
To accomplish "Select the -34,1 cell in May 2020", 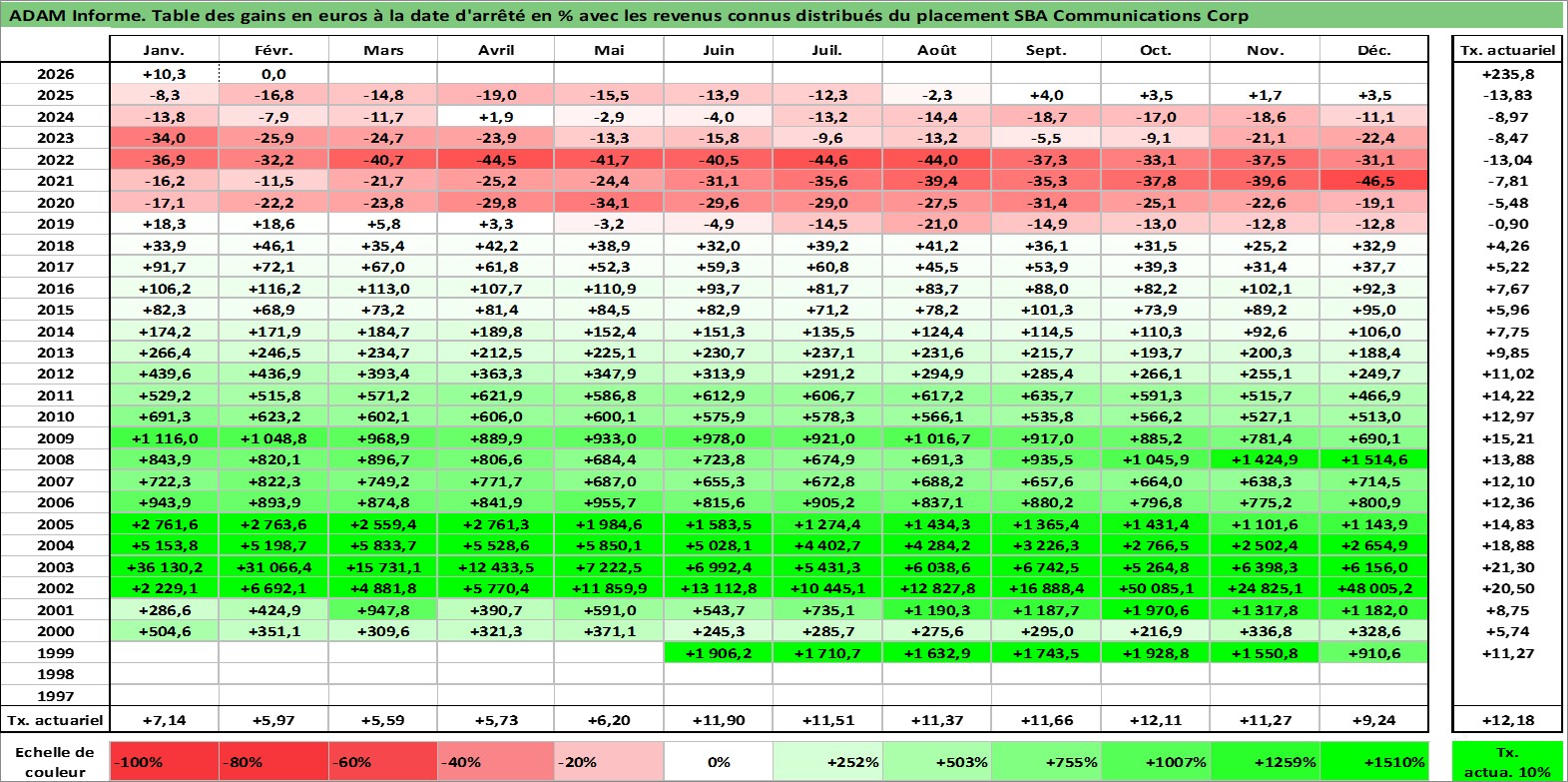I will (x=609, y=203).
